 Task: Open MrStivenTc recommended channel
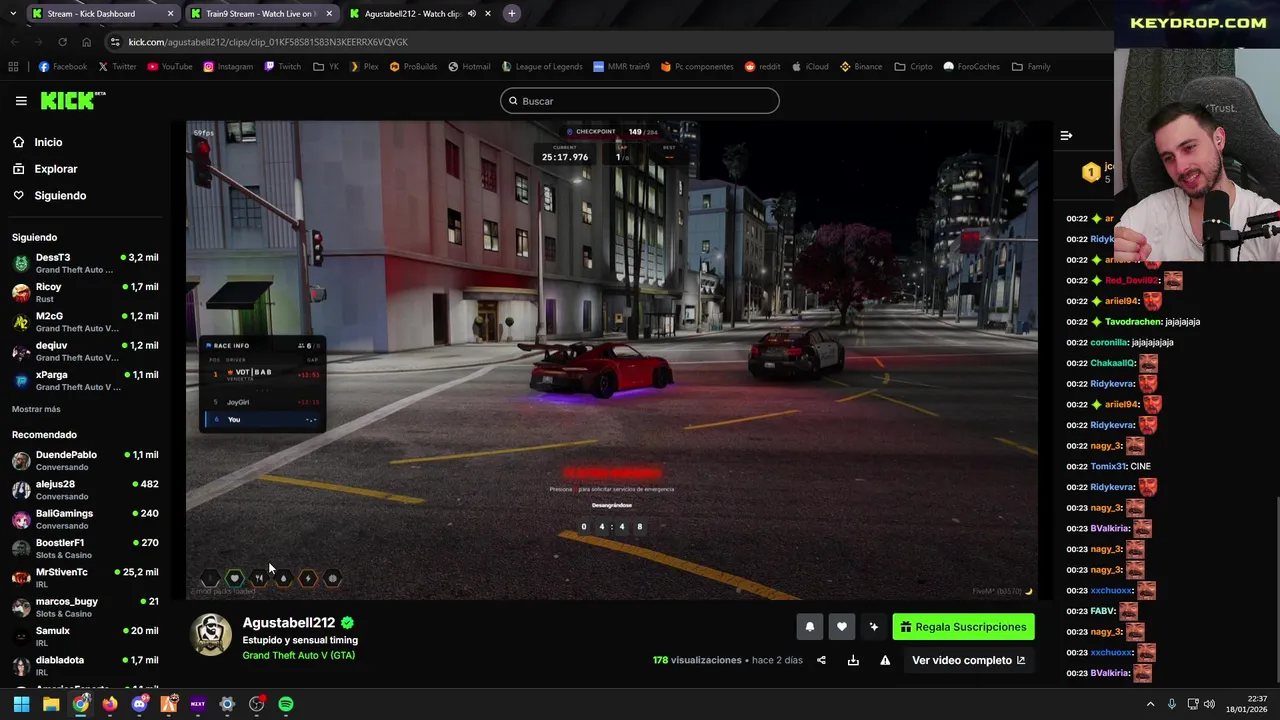(x=85, y=578)
